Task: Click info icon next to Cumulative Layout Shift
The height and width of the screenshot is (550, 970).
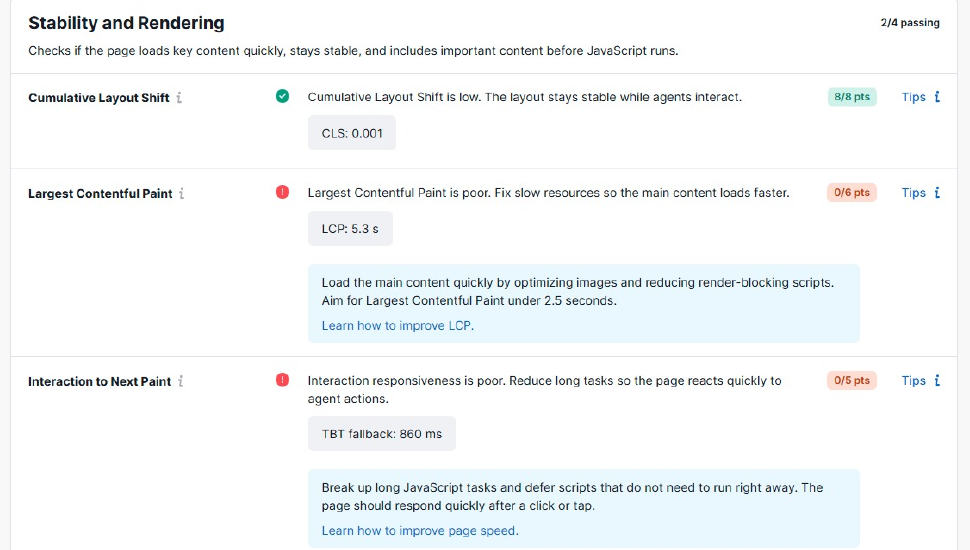Action: [179, 98]
